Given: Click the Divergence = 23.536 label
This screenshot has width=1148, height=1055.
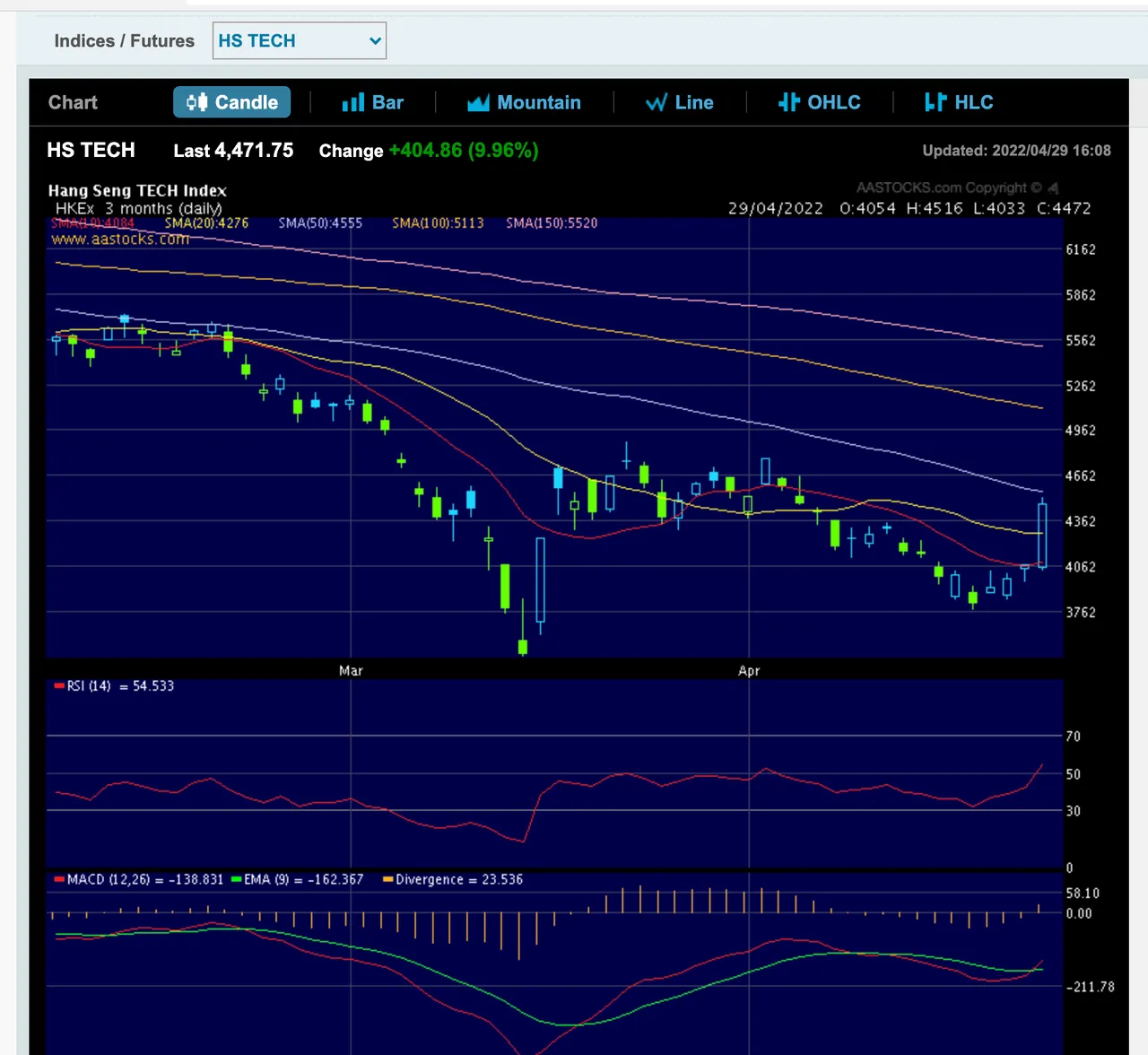Looking at the screenshot, I should click(453, 879).
